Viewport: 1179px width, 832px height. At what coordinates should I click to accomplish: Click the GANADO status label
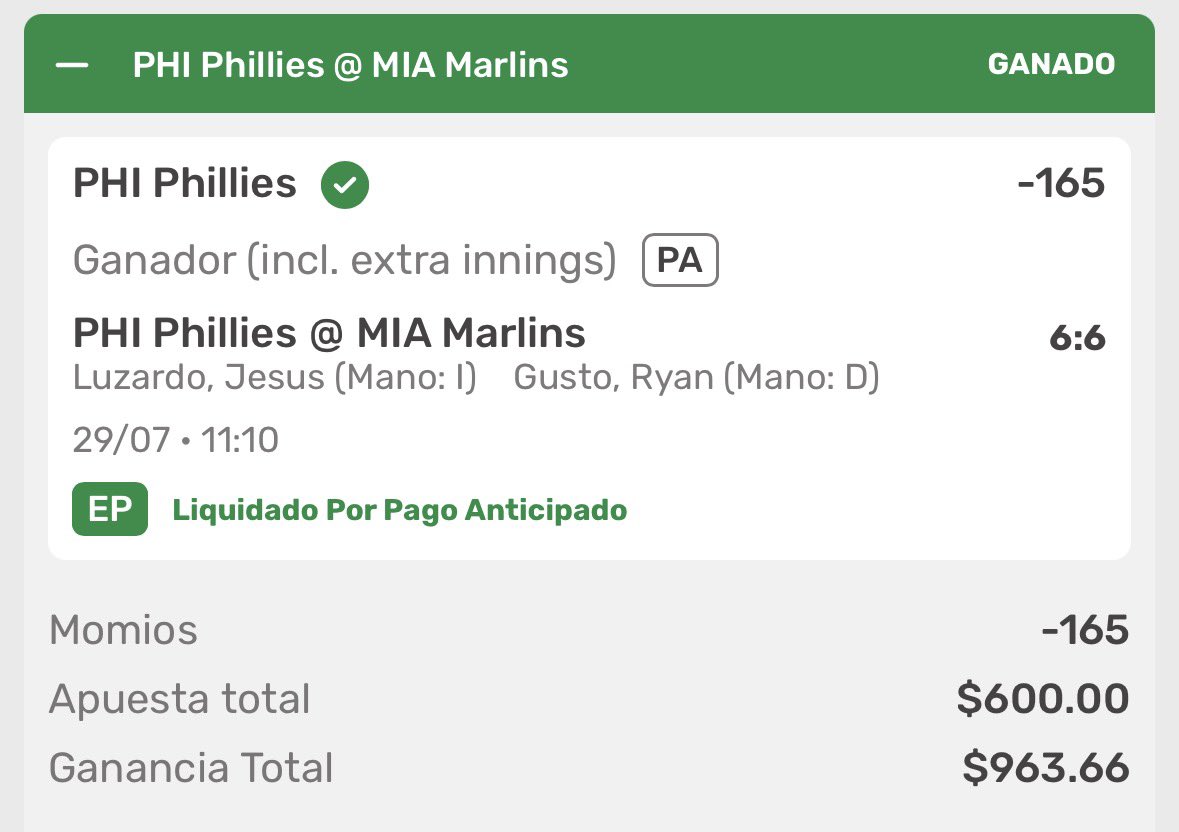click(1050, 65)
